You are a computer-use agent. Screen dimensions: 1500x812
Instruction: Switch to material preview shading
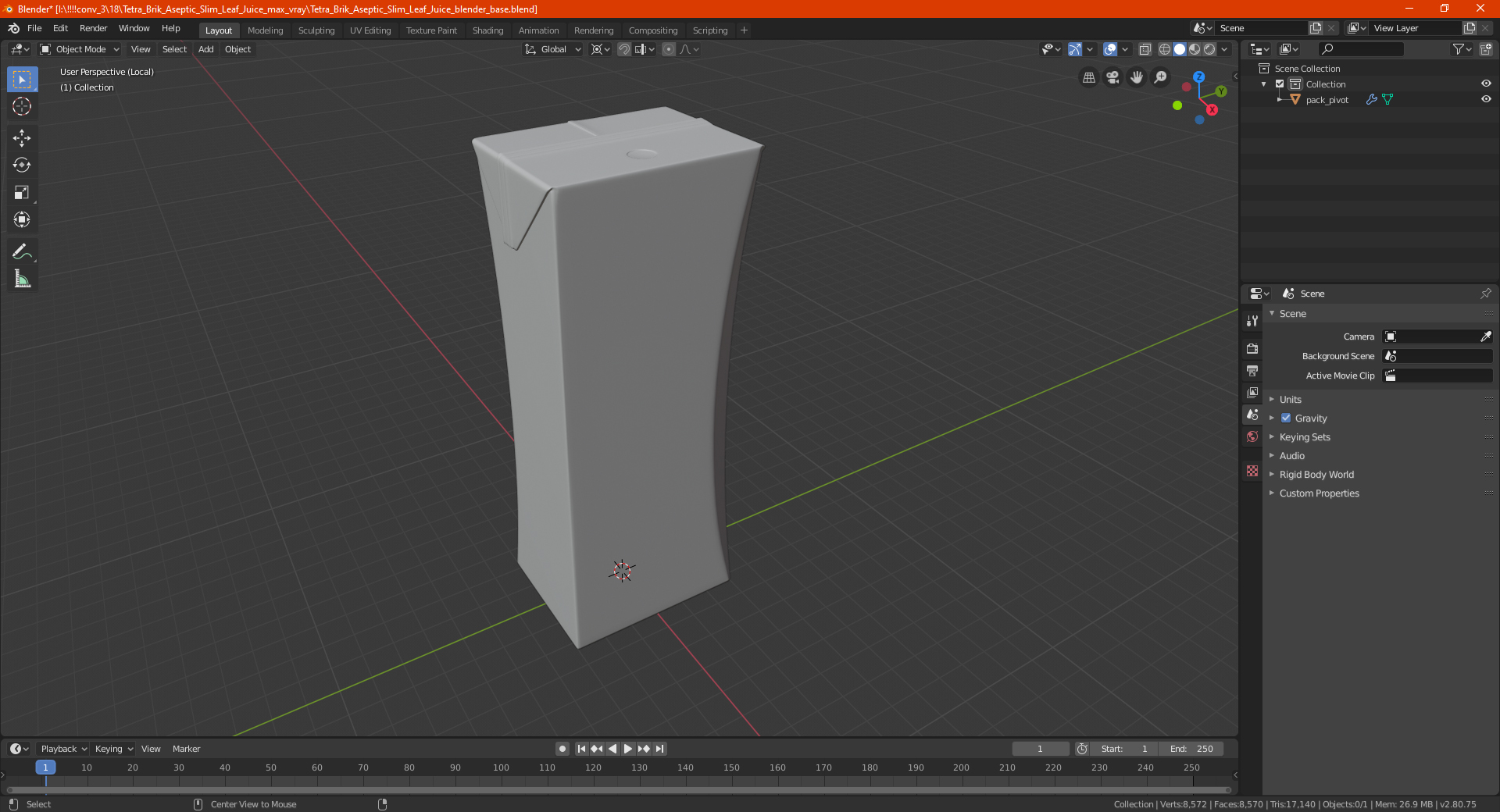pyautogui.click(x=1195, y=49)
